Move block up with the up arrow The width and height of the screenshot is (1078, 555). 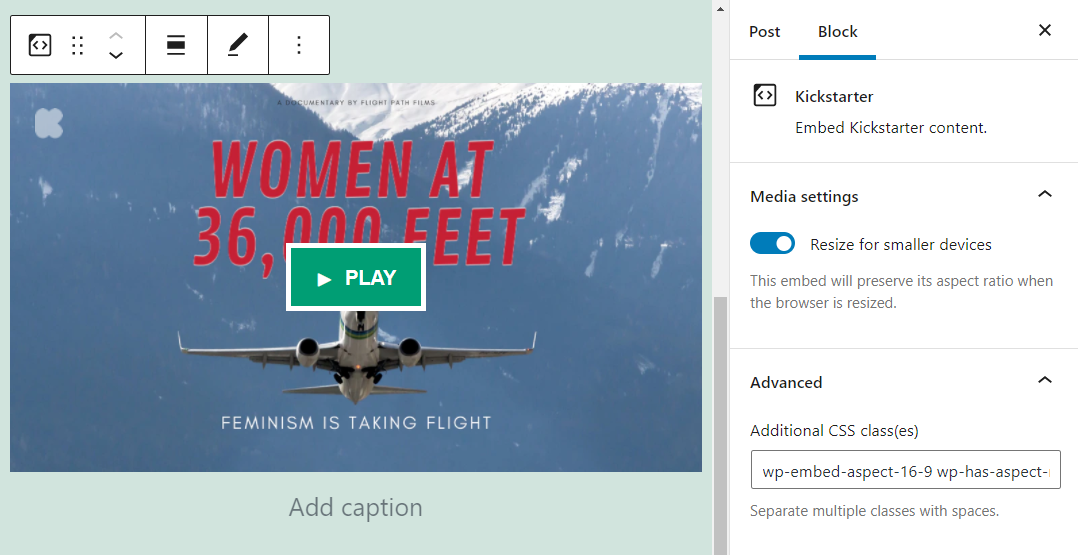click(116, 35)
